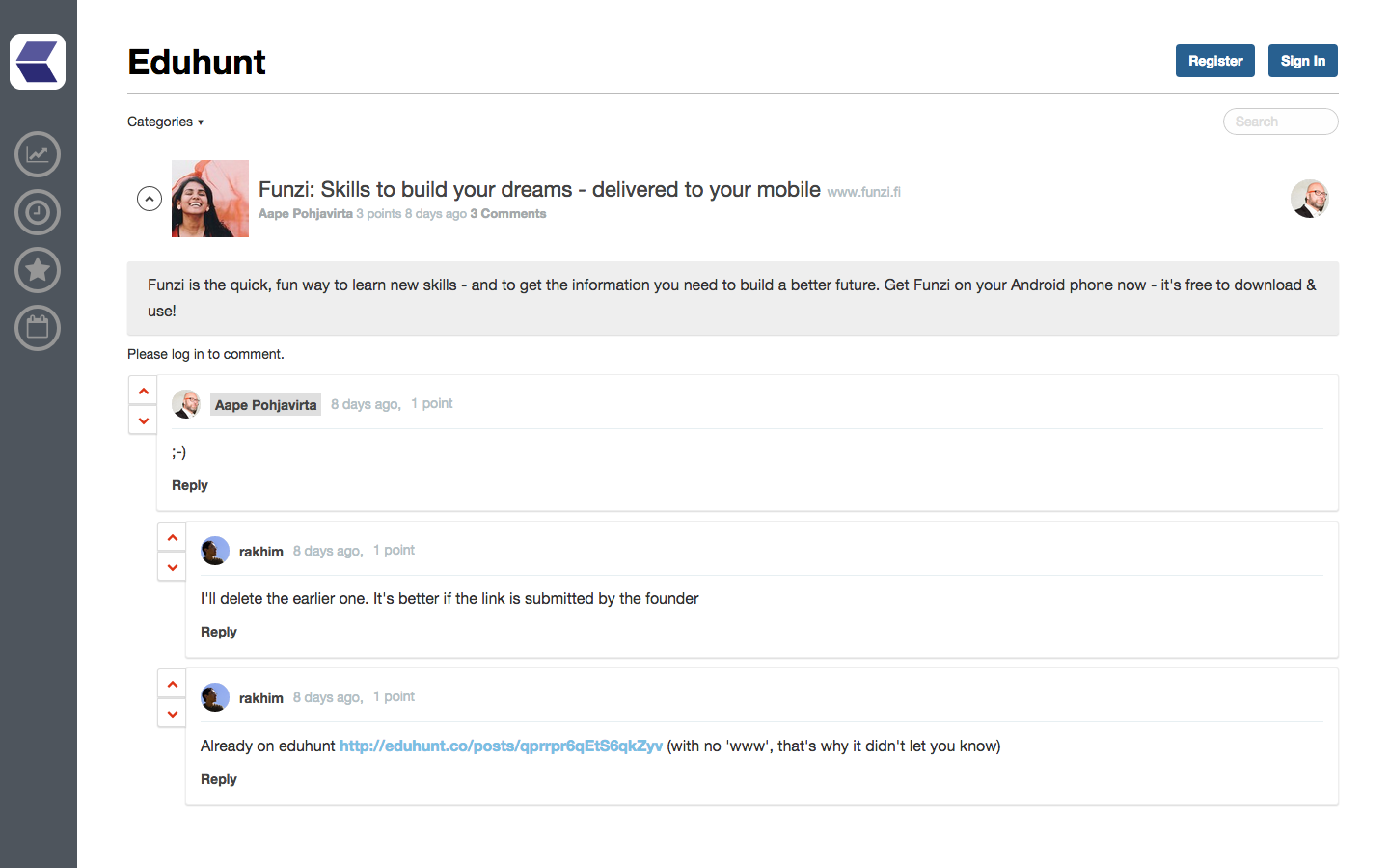Upvote the Funzi post
Screen dimensions: 1389x868
click(x=150, y=199)
